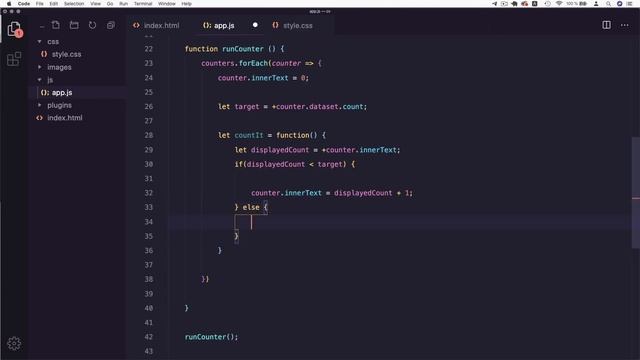Open the Terminal menu
The image size is (640, 360).
coord(143,4)
